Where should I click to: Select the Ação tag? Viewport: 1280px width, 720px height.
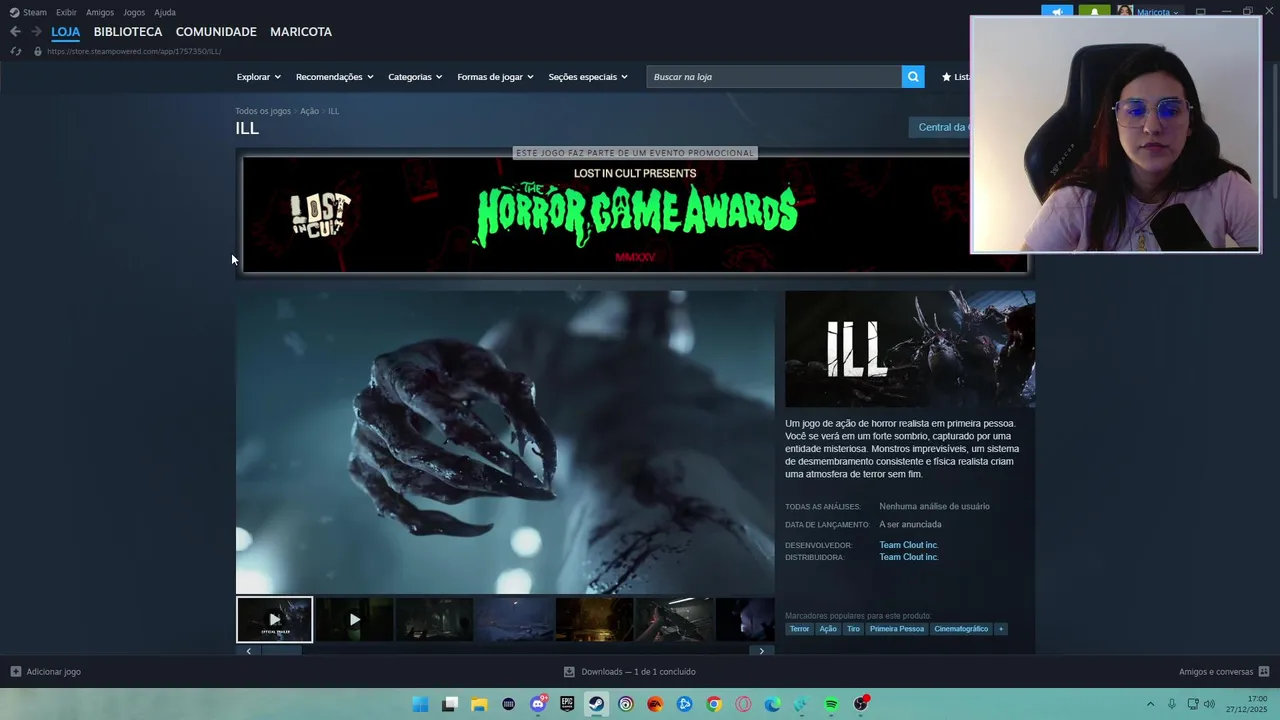click(x=828, y=629)
